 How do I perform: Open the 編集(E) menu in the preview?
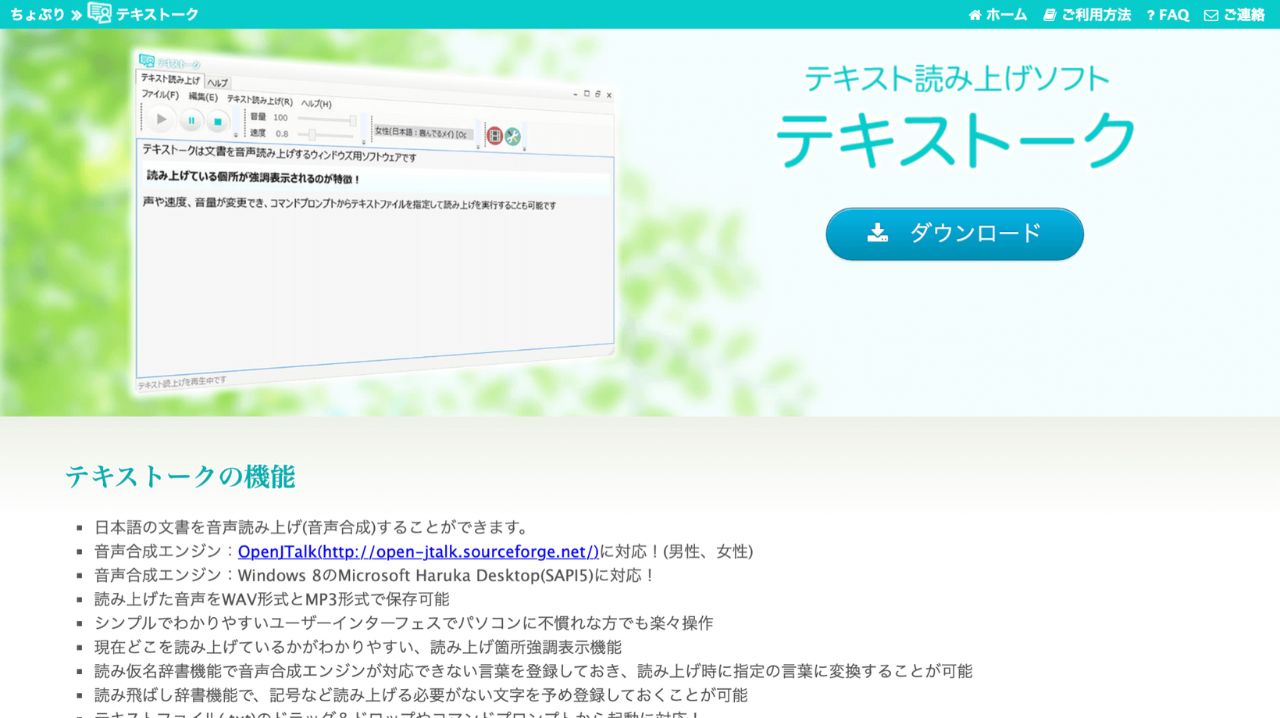click(203, 97)
